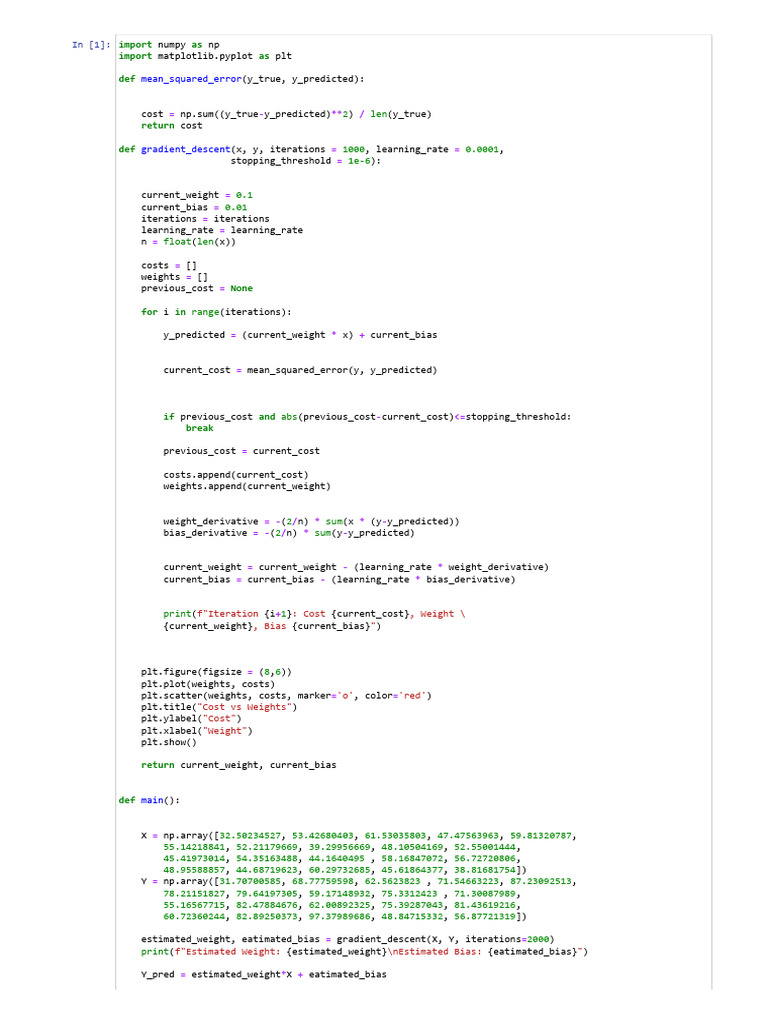Click the def main(): line
This screenshot has height=1024, width=768.
pyautogui.click(x=149, y=801)
